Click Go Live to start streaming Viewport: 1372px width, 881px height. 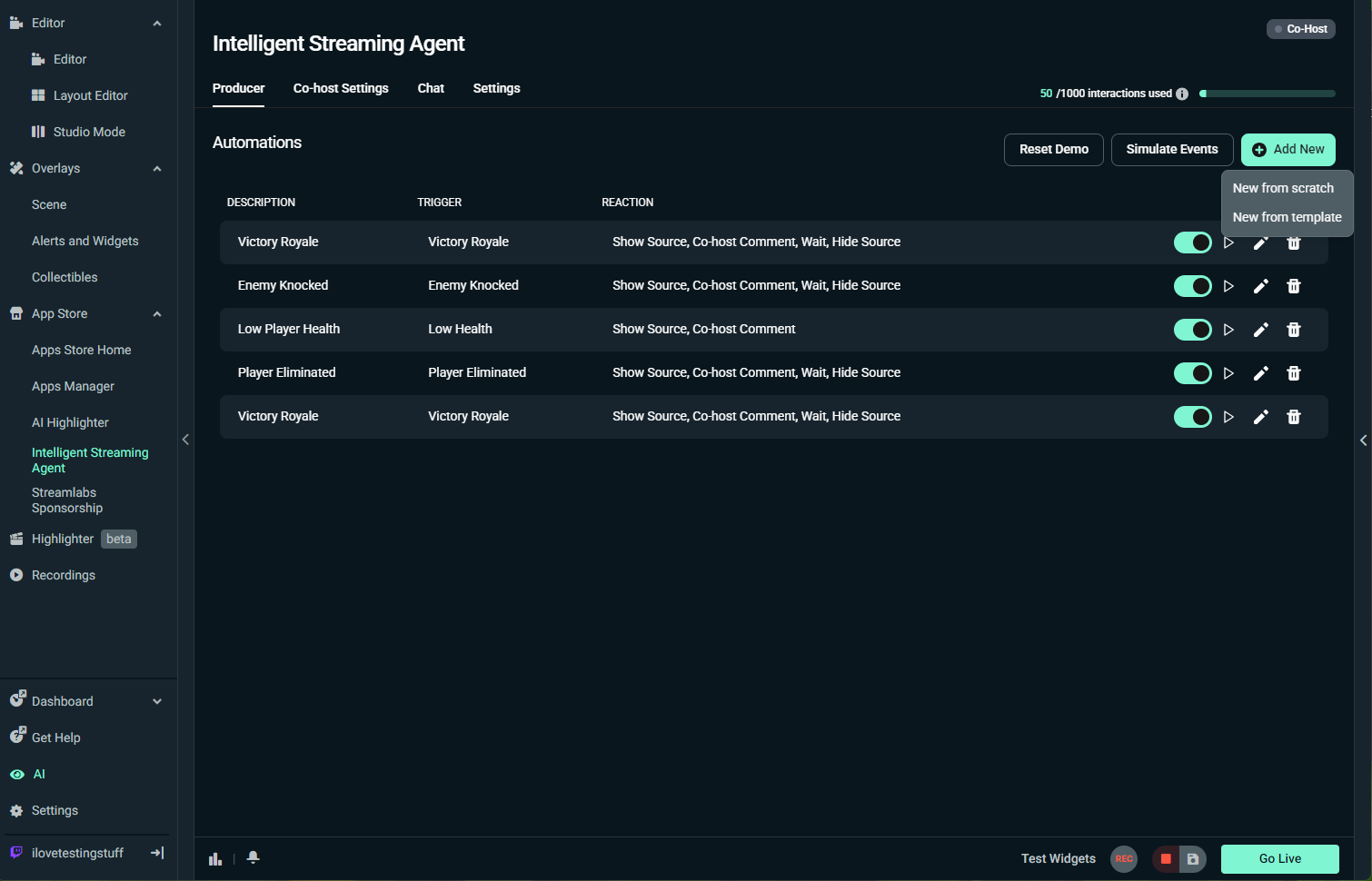click(x=1279, y=858)
